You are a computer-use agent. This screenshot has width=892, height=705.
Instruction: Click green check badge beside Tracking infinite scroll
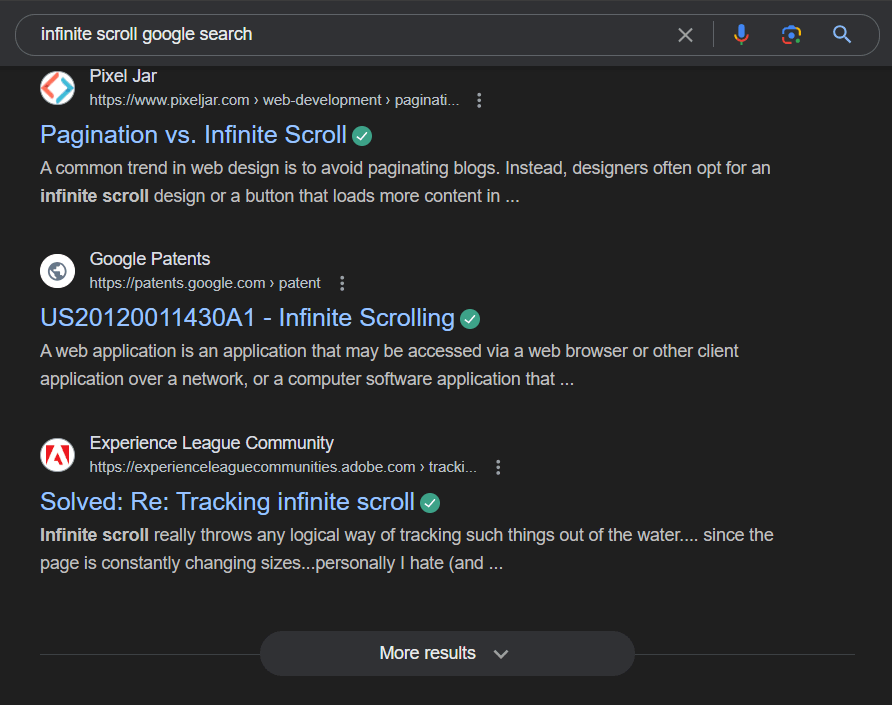point(430,503)
